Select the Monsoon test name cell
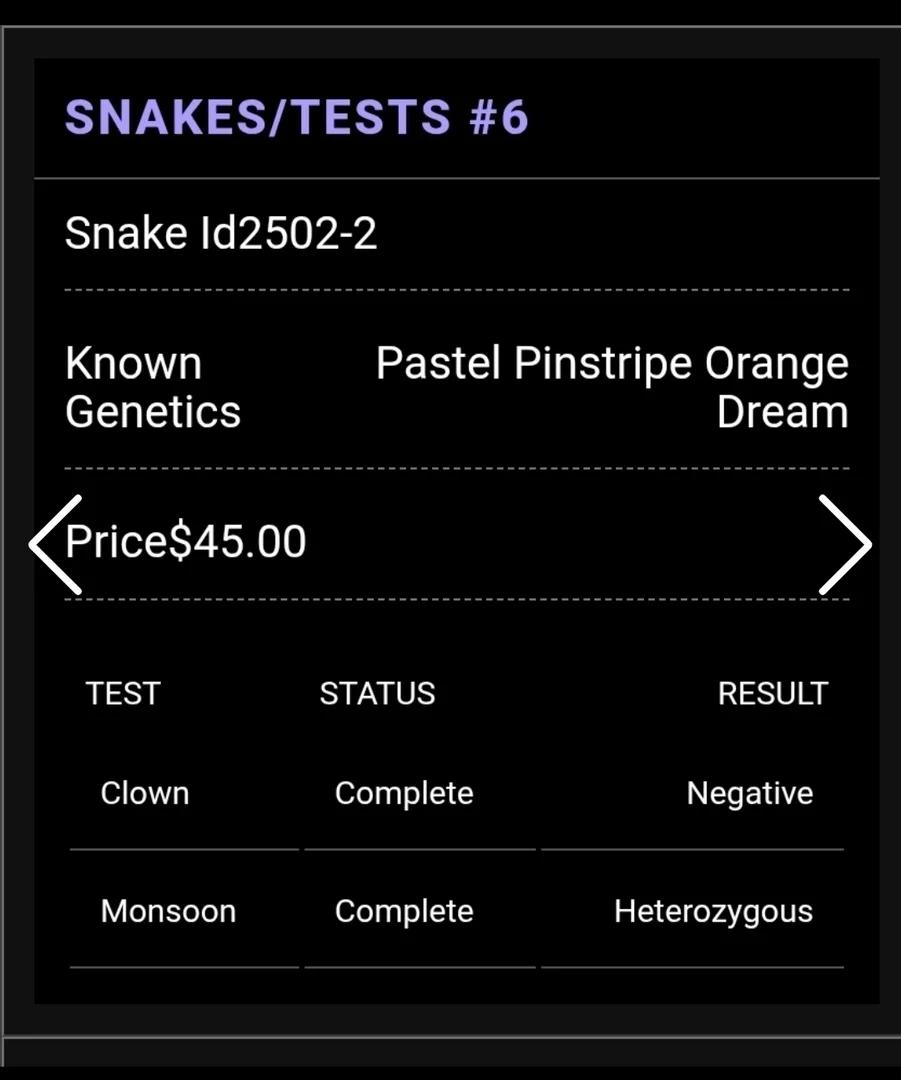The width and height of the screenshot is (901, 1080). click(169, 911)
